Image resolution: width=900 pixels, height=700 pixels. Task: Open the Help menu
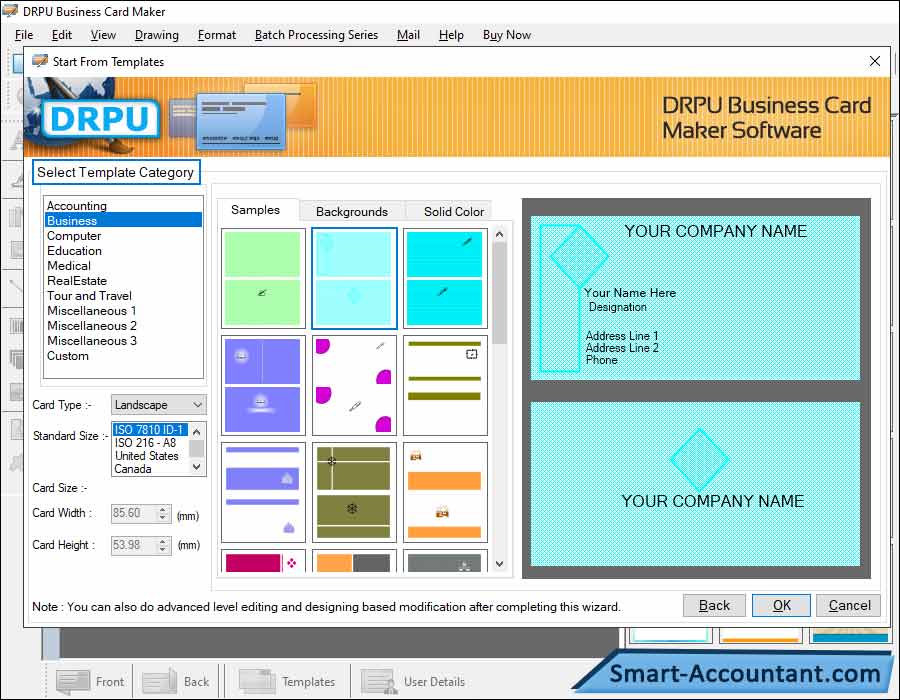[x=451, y=35]
